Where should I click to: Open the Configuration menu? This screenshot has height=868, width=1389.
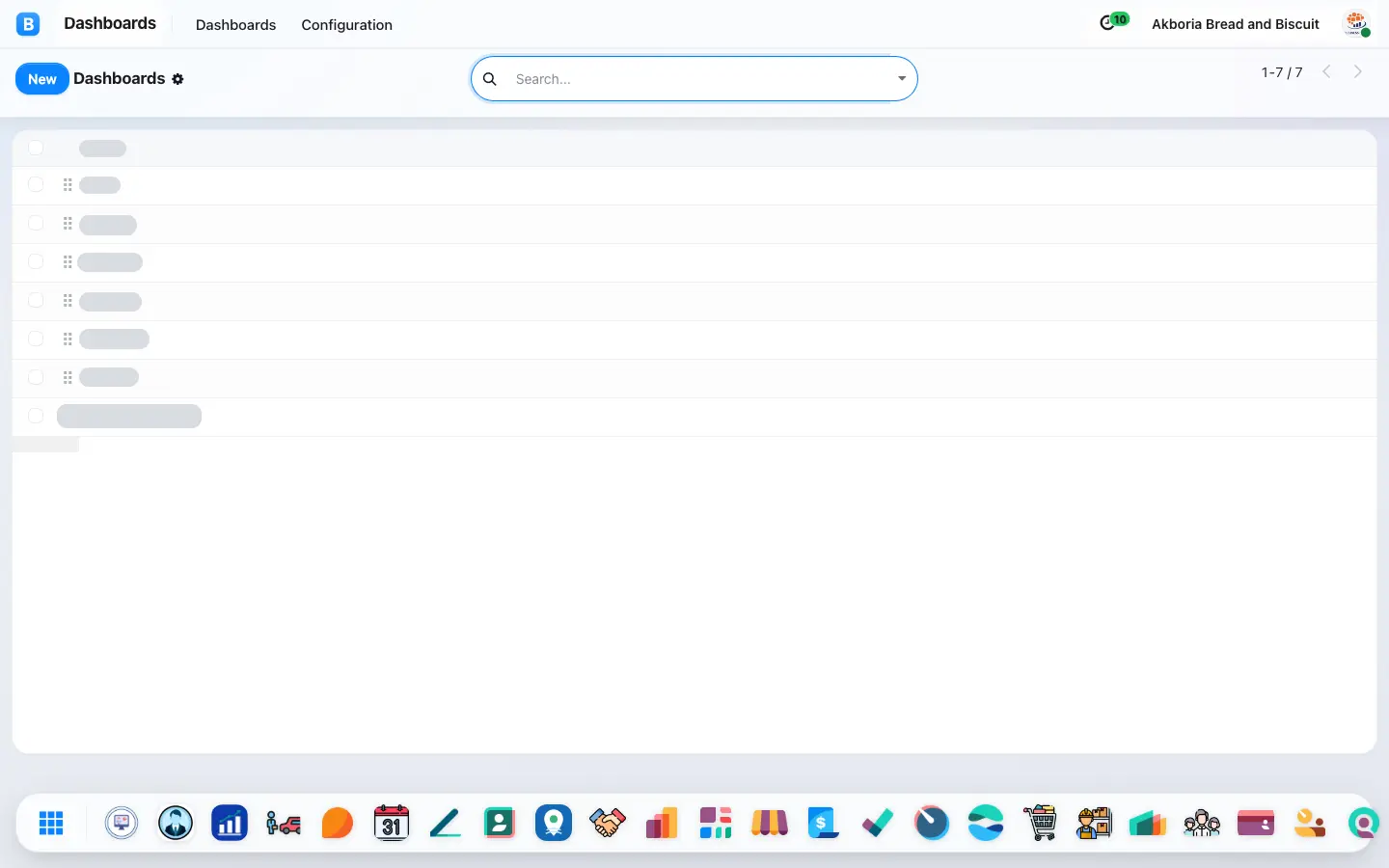coord(346,25)
